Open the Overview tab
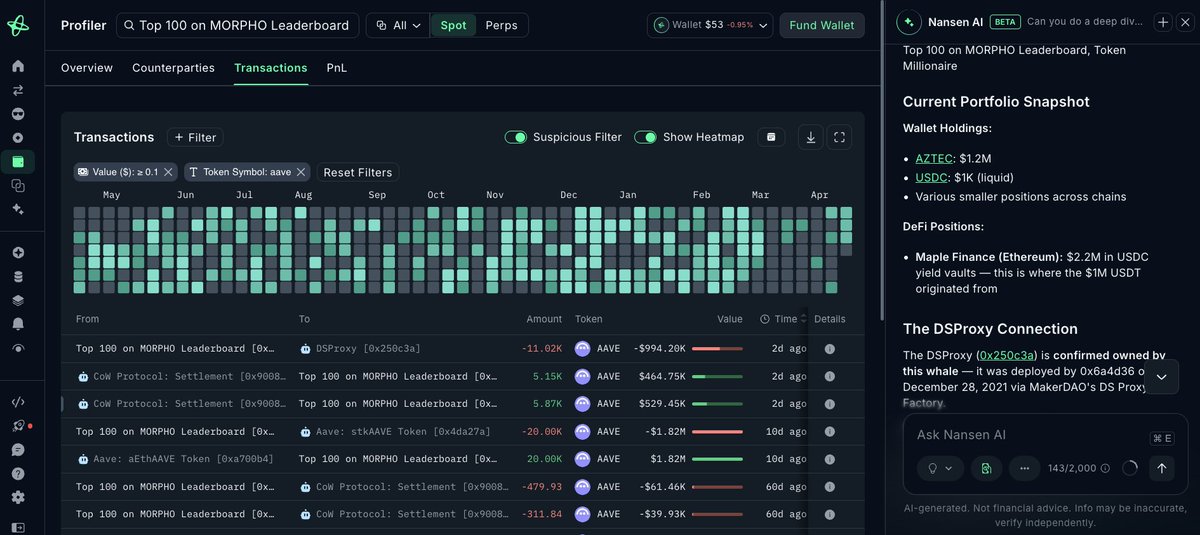The width and height of the screenshot is (1200, 535). [87, 68]
